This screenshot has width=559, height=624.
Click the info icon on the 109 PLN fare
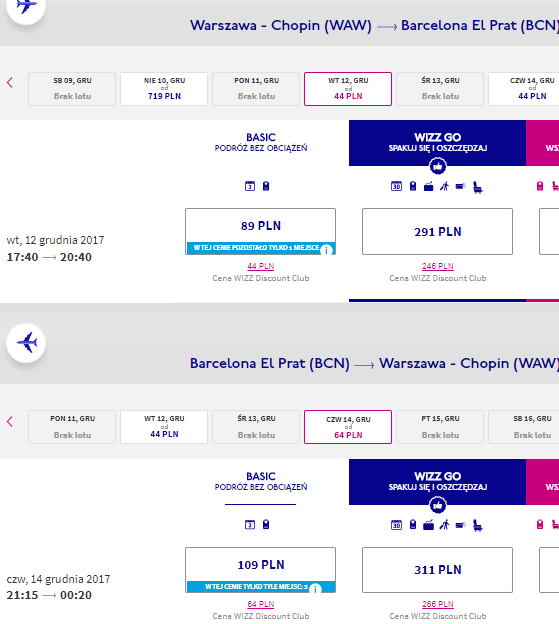coord(315,589)
